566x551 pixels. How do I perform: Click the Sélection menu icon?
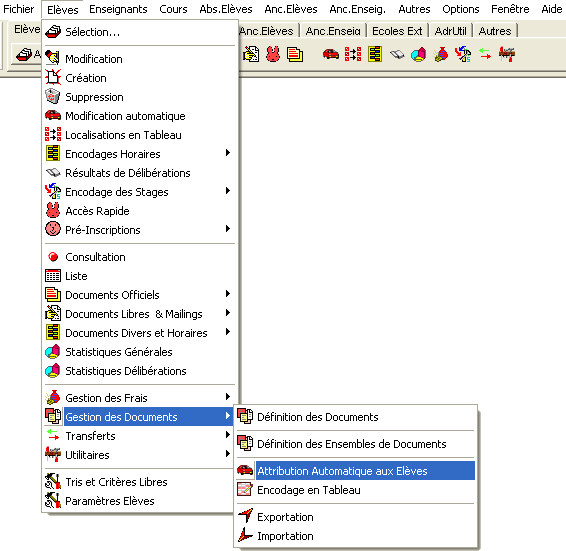(x=53, y=32)
